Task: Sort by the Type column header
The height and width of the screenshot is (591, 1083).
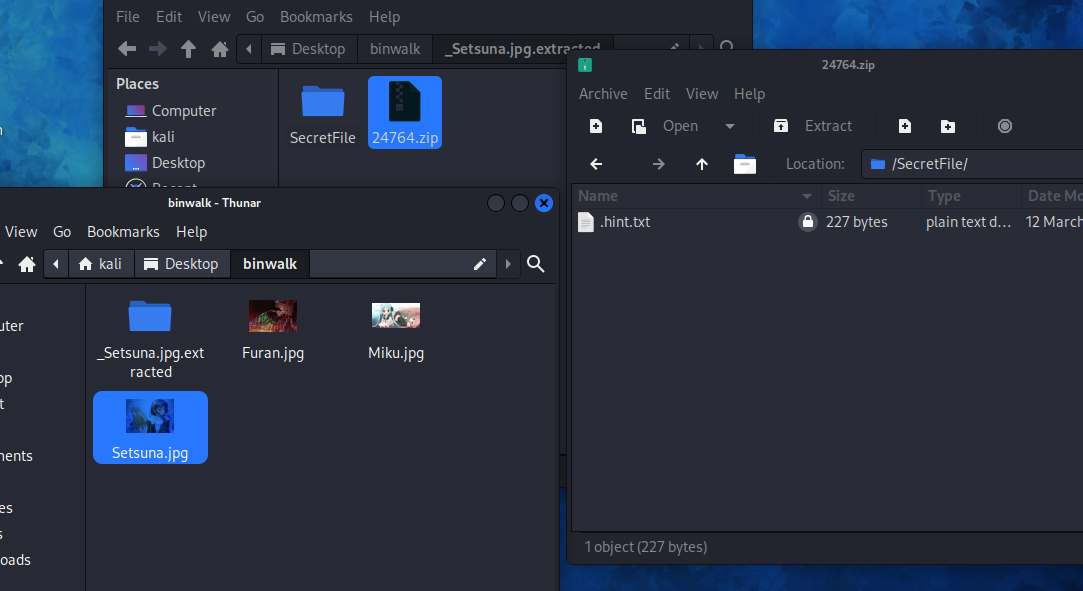Action: pos(971,196)
